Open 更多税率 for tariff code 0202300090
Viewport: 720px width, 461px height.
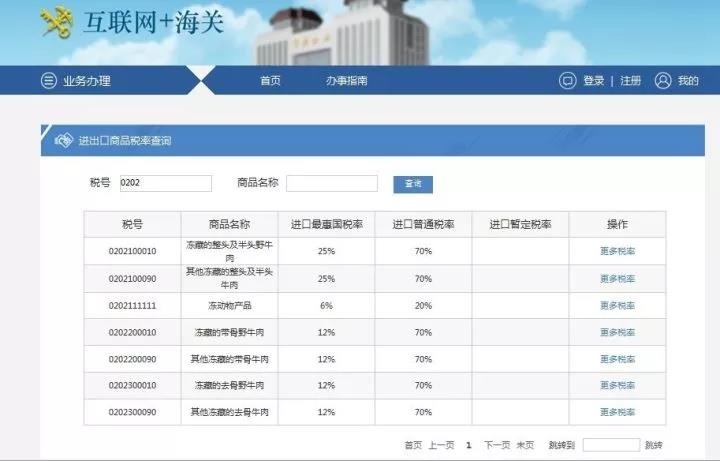(x=617, y=412)
